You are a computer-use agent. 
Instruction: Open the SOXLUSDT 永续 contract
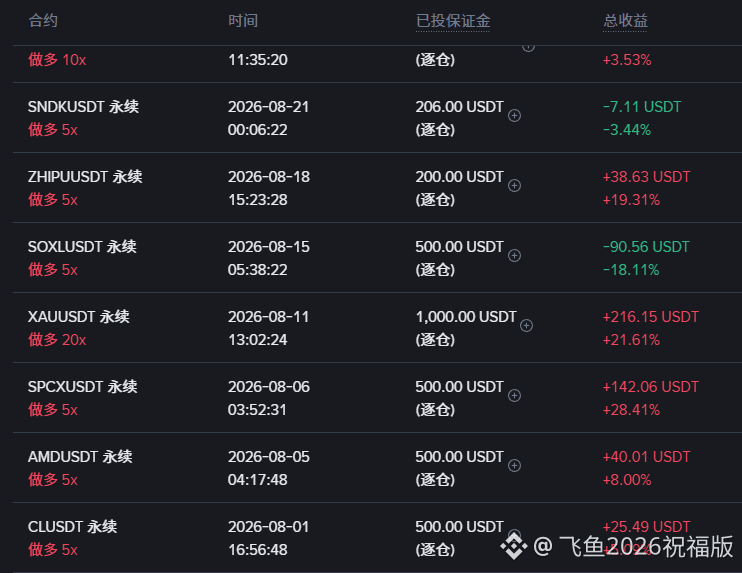(82, 247)
